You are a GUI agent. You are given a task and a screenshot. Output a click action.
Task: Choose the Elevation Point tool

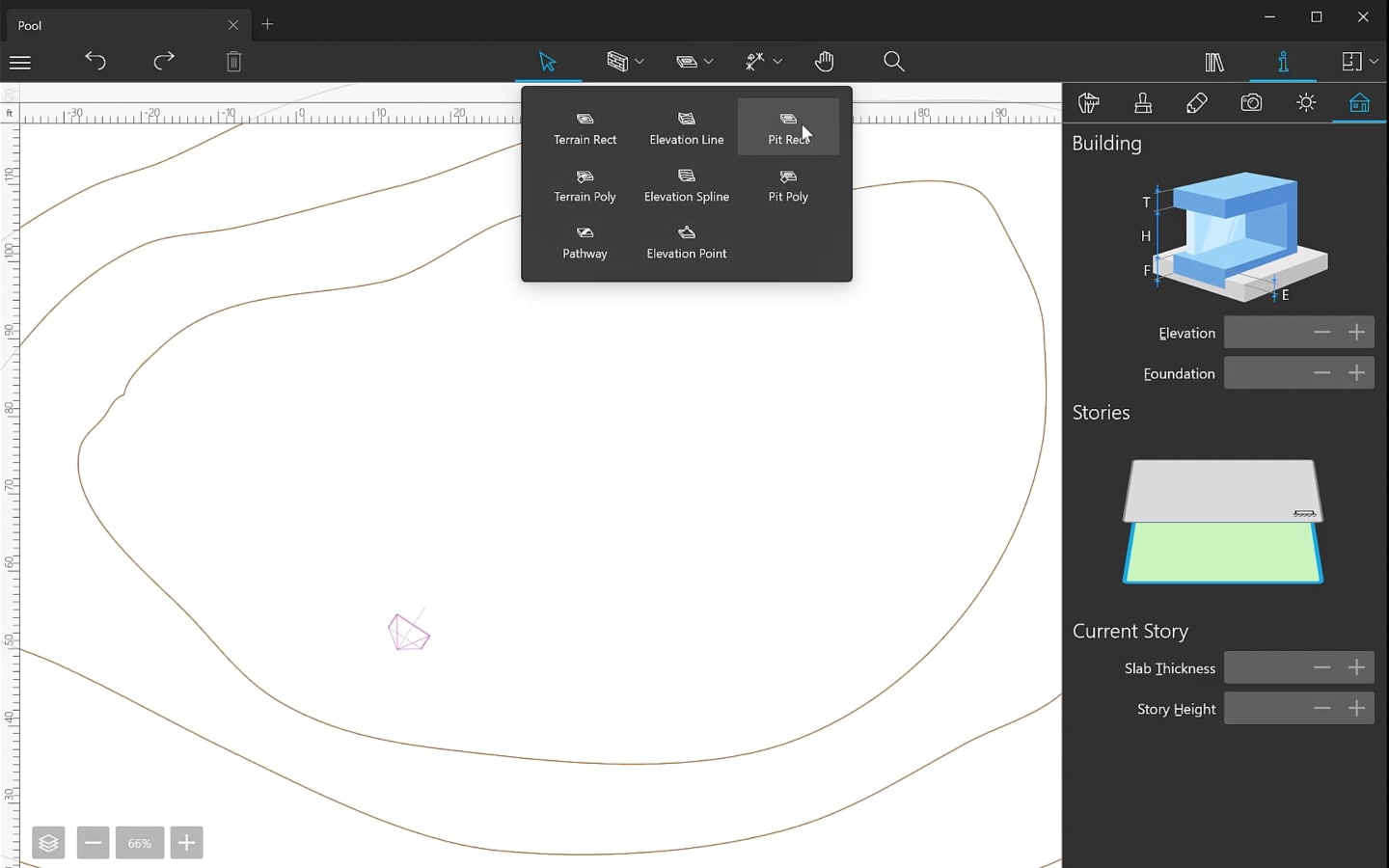coord(686,242)
